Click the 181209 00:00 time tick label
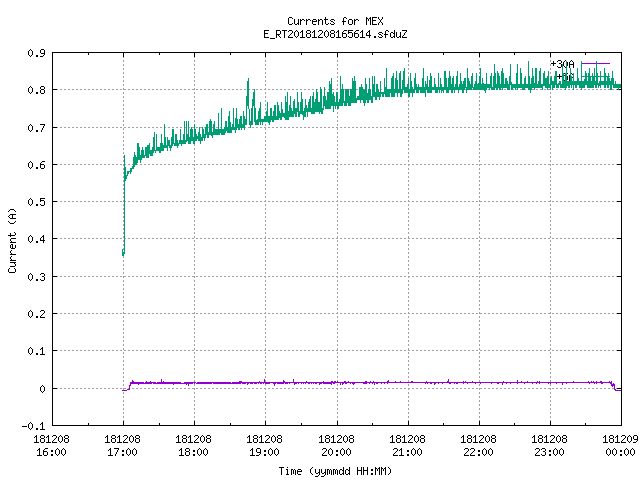The width and height of the screenshot is (640, 480). point(620,446)
